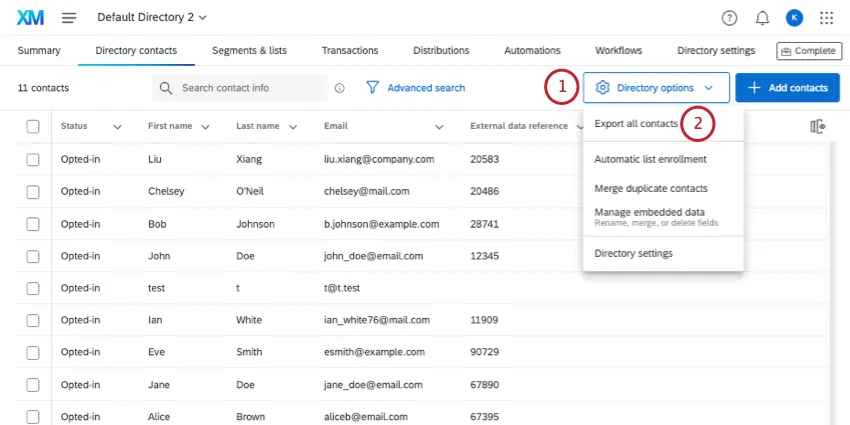850x425 pixels.
Task: Open the apps grid switcher icon
Action: (826, 18)
